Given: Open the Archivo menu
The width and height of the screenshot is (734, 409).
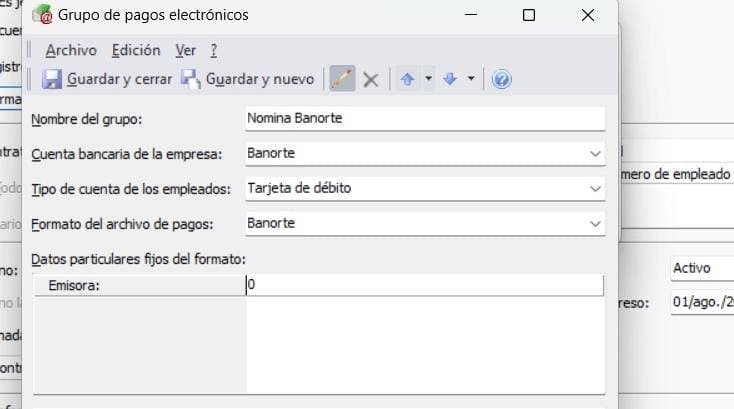Looking at the screenshot, I should [71, 50].
